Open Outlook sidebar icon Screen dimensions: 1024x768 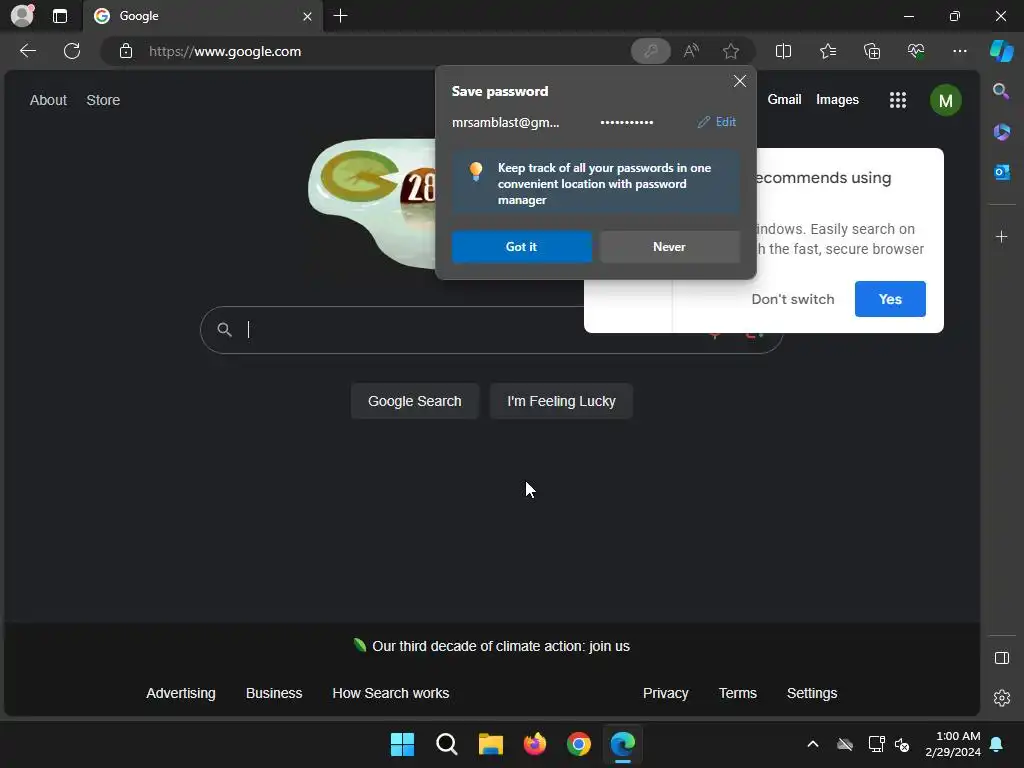[1001, 172]
